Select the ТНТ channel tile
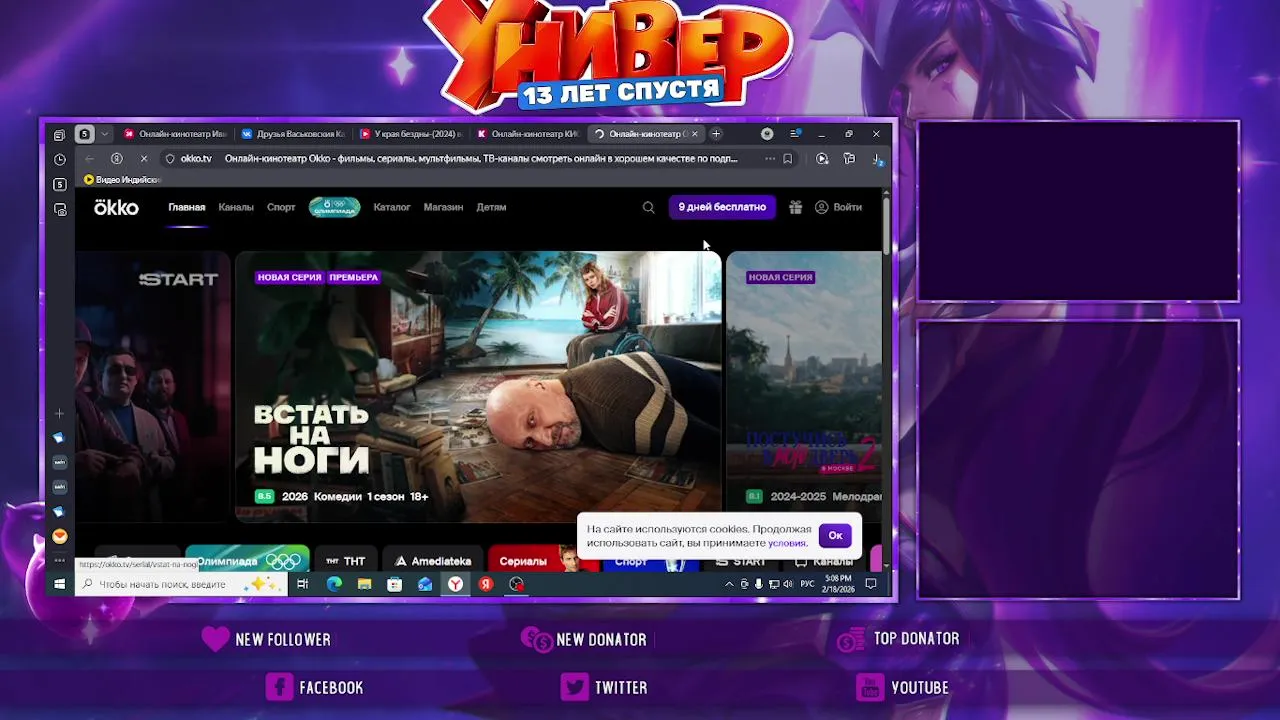 click(x=345, y=561)
